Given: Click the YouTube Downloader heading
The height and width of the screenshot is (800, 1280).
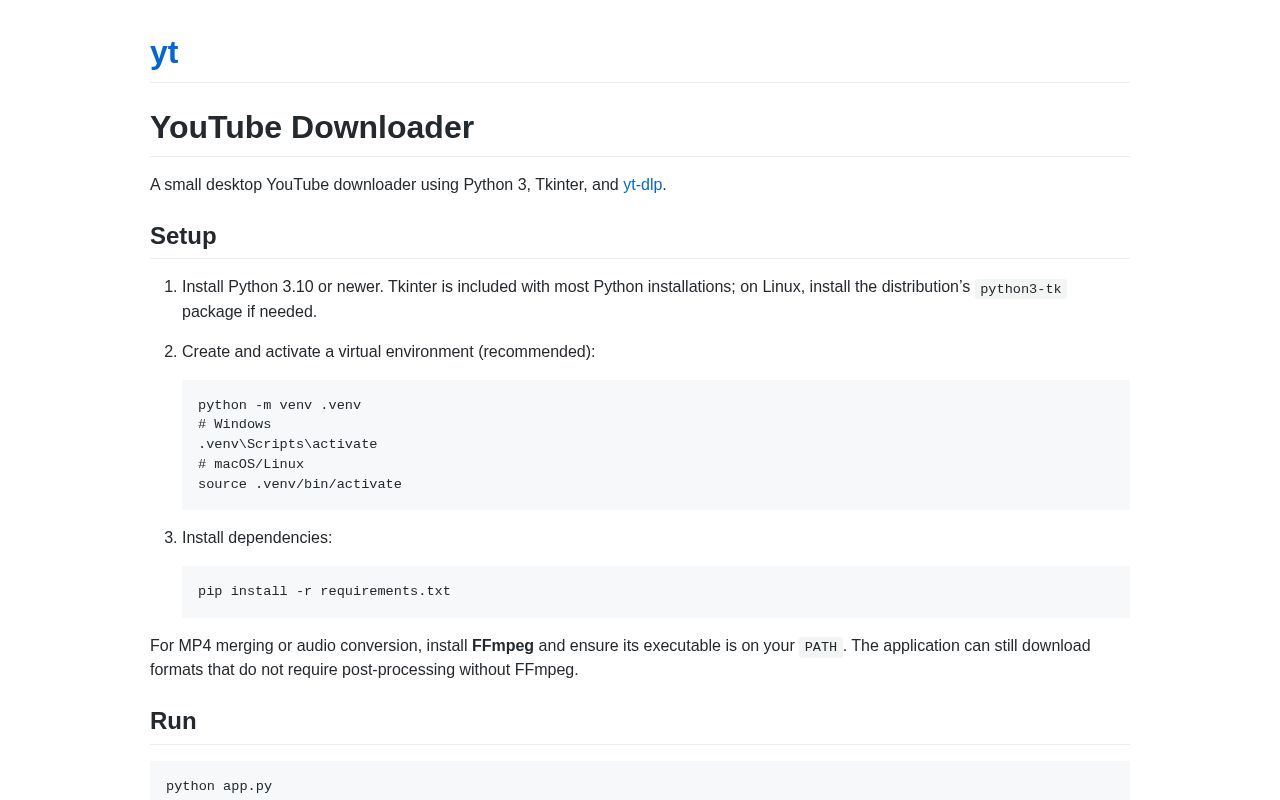Looking at the screenshot, I should click(312, 127).
